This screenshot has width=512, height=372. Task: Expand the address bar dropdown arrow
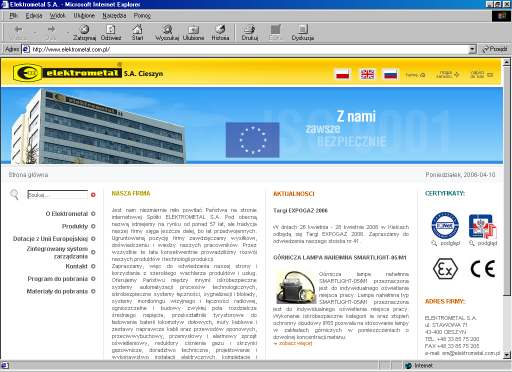click(472, 49)
